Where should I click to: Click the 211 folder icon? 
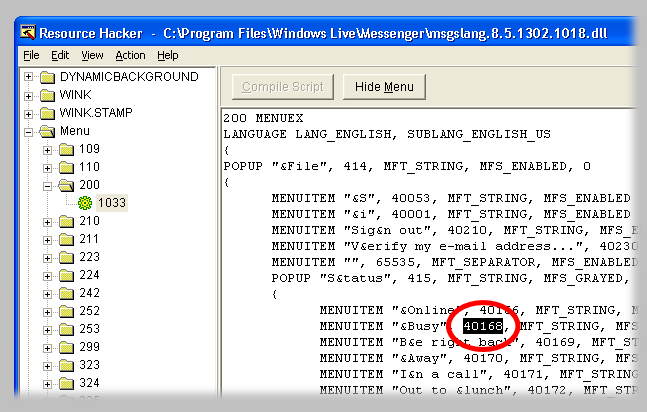tap(66, 239)
